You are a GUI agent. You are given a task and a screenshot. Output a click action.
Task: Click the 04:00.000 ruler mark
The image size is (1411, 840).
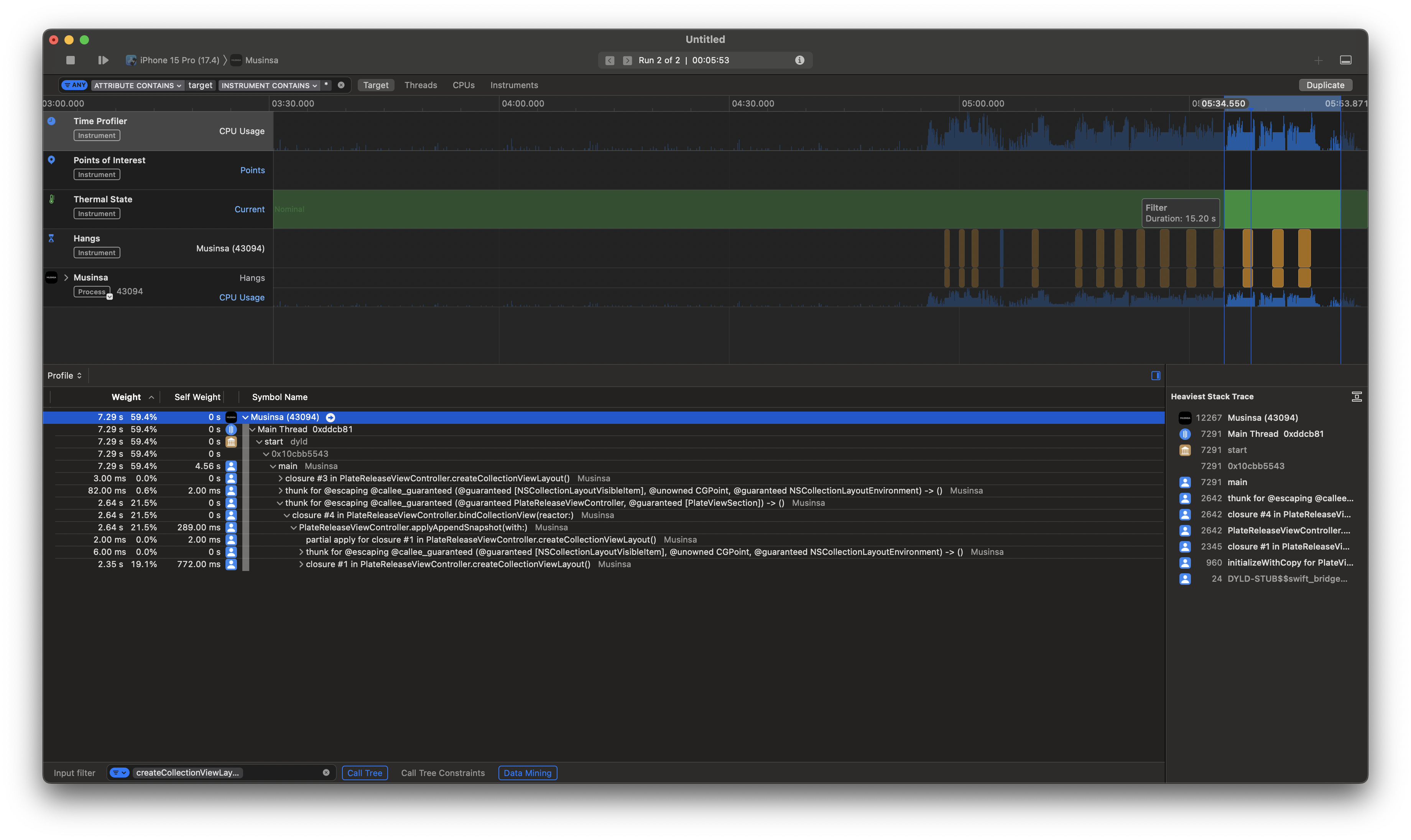click(523, 103)
